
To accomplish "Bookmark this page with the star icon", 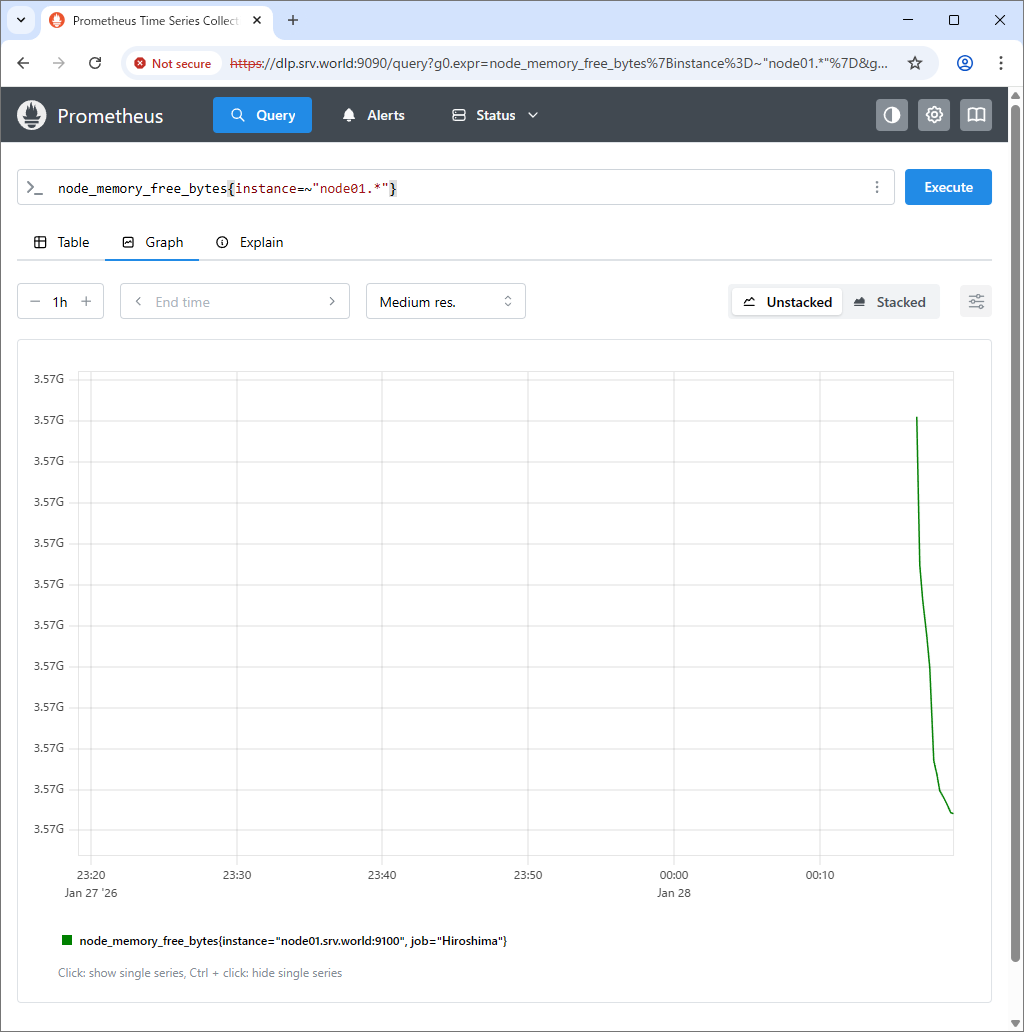I will [x=915, y=63].
